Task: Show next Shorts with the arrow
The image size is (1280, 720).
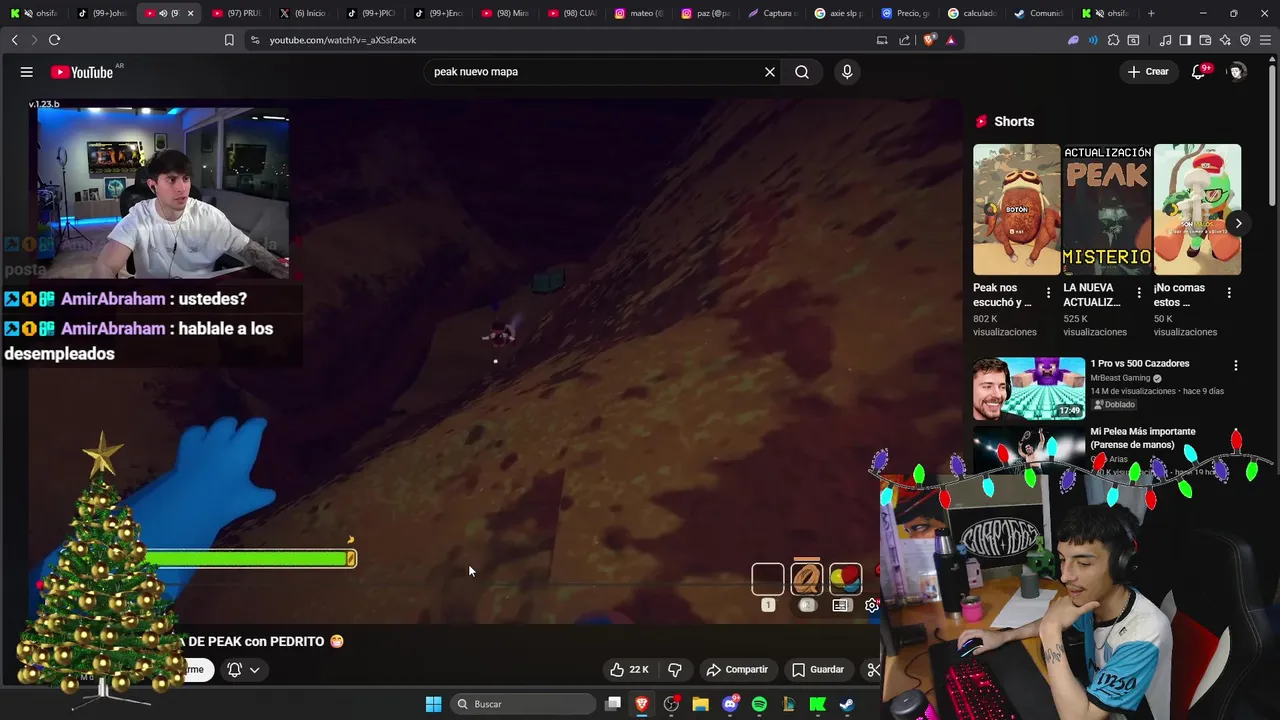Action: point(1238,223)
